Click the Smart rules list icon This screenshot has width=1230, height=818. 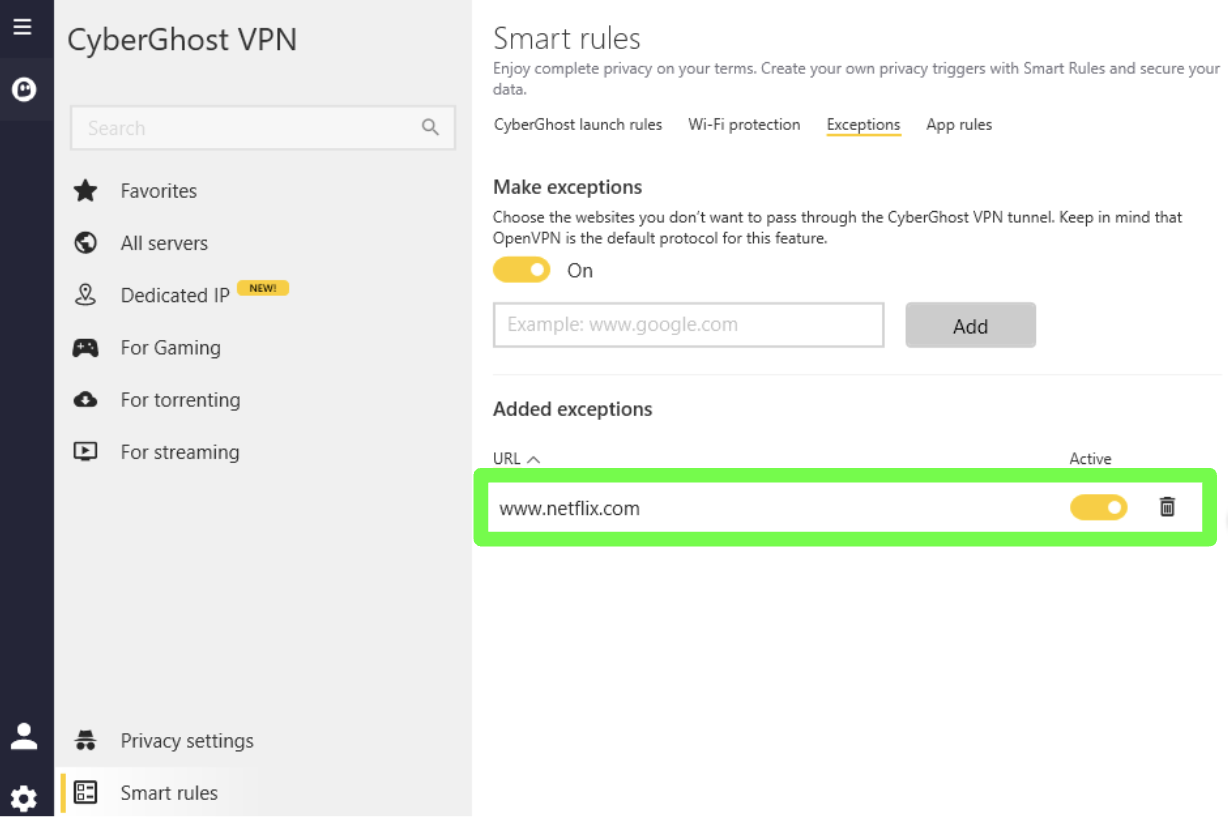(86, 793)
